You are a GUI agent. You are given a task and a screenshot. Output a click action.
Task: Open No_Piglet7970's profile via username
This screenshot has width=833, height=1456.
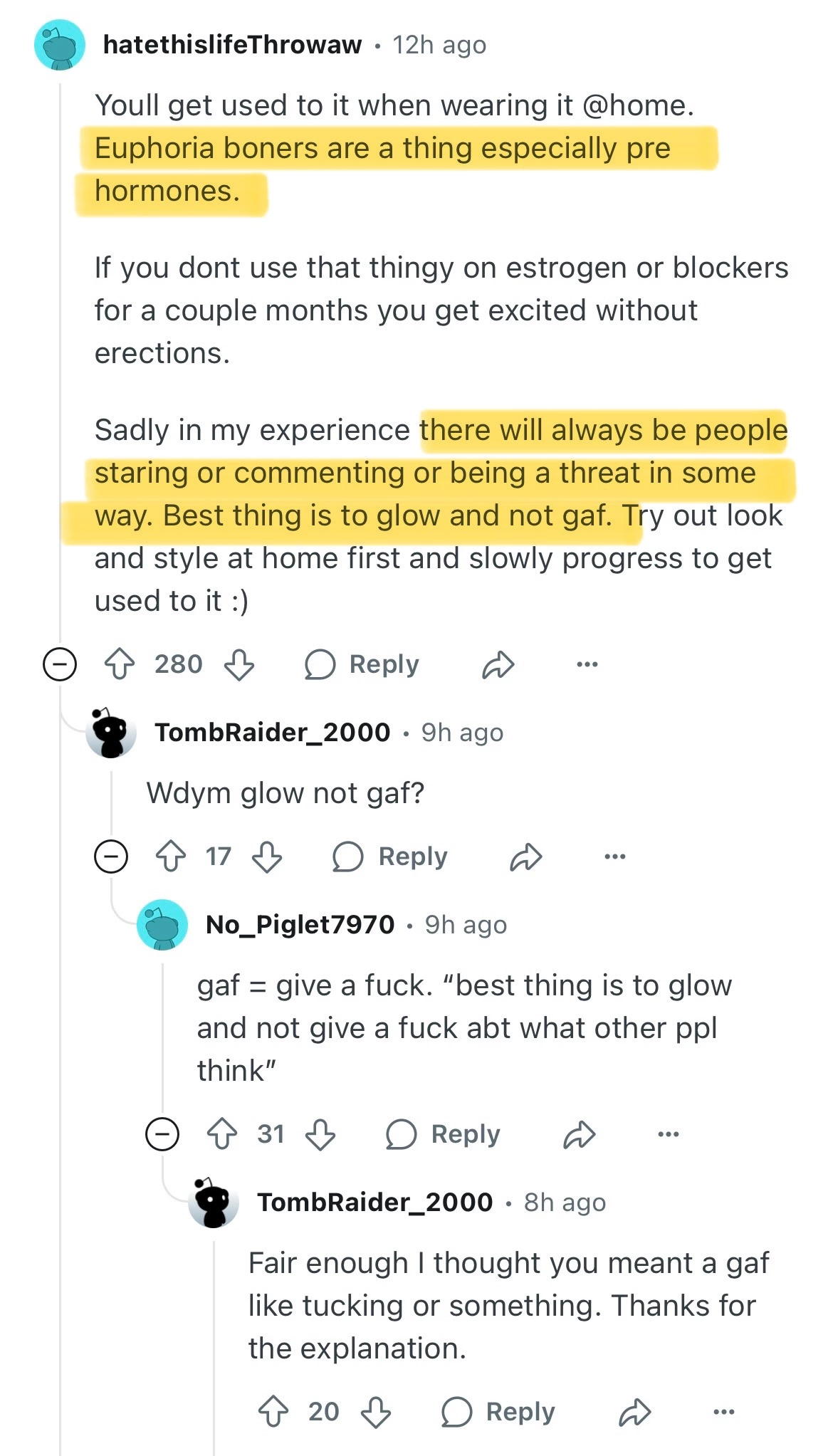(300, 924)
